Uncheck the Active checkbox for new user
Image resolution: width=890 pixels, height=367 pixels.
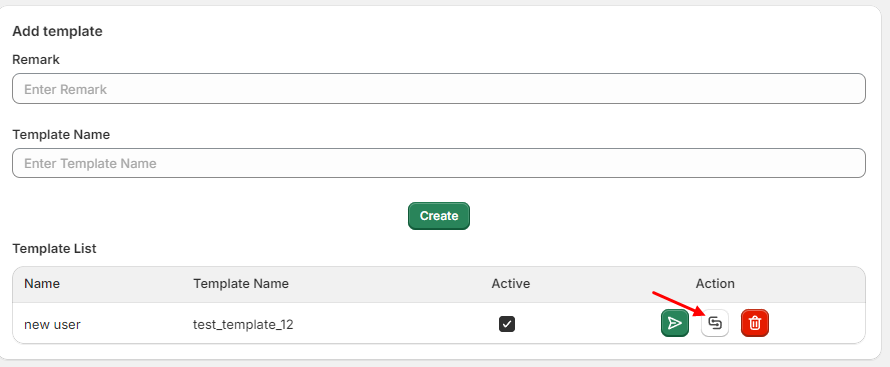pyautogui.click(x=507, y=324)
